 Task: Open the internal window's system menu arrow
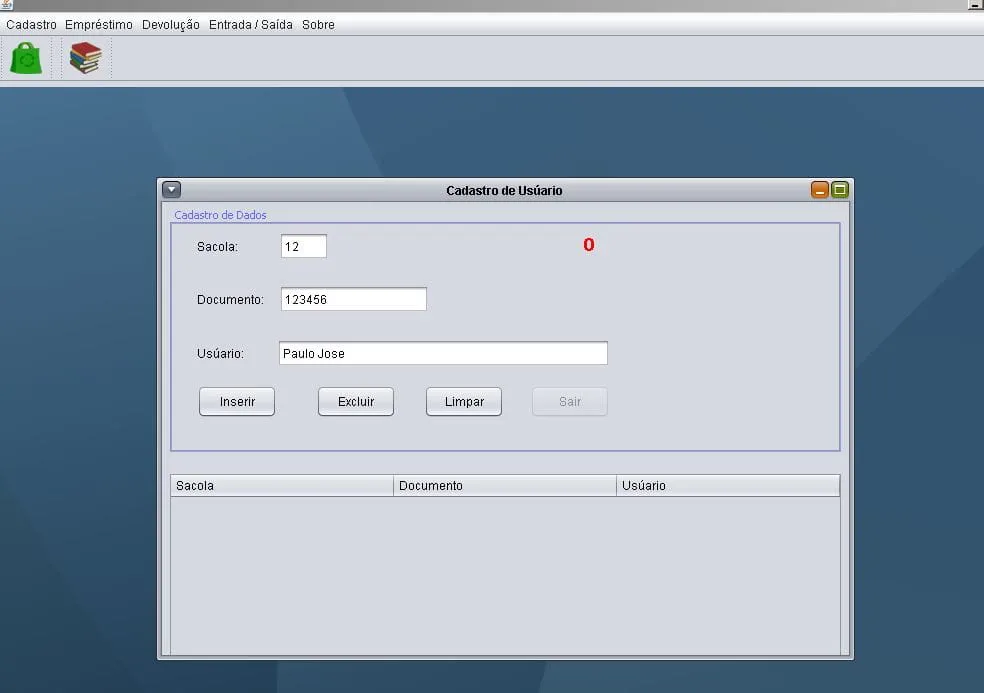171,190
